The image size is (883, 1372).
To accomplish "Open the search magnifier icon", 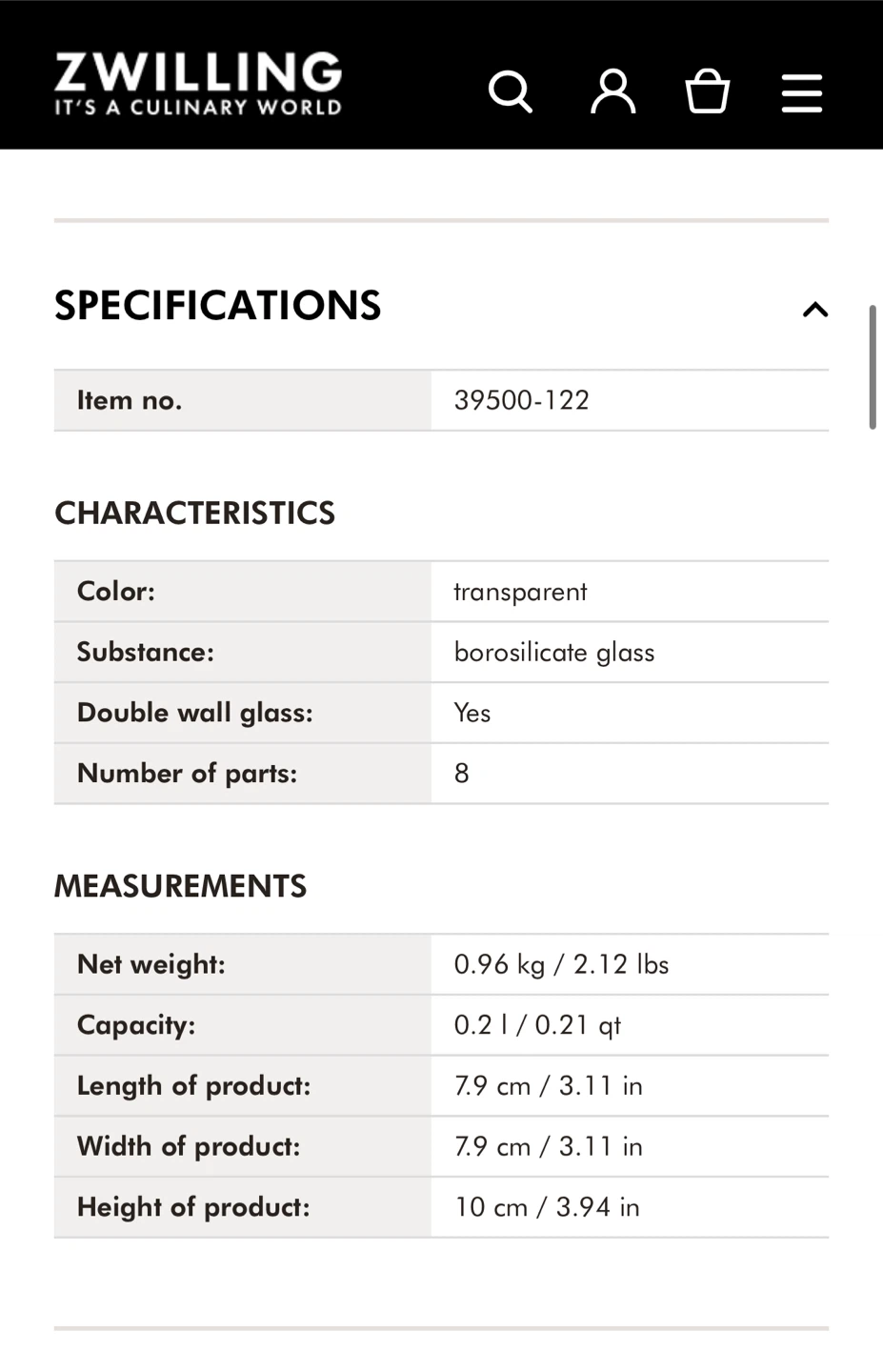I will pos(511,91).
